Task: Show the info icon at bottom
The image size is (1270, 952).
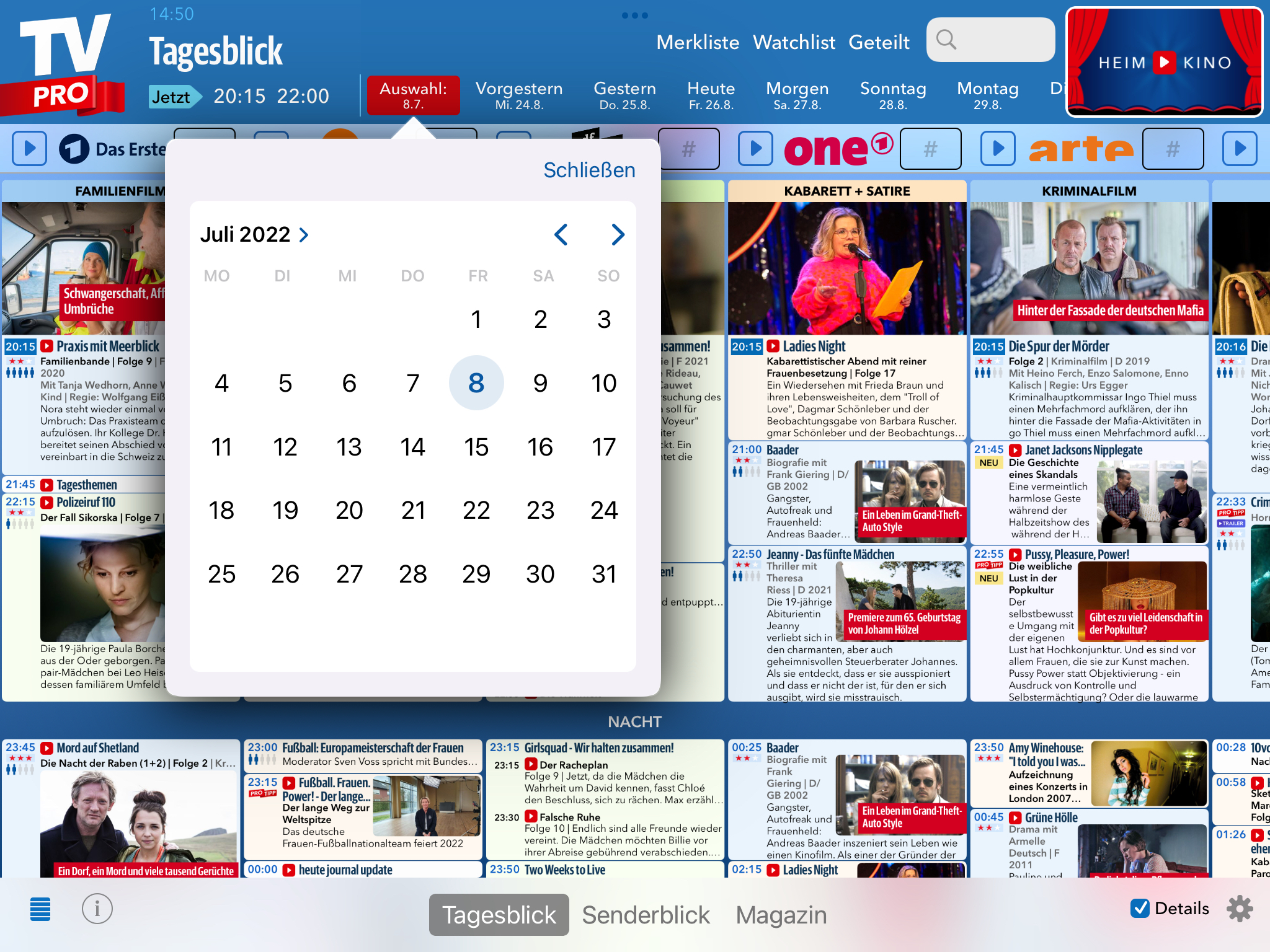Action: tap(97, 909)
